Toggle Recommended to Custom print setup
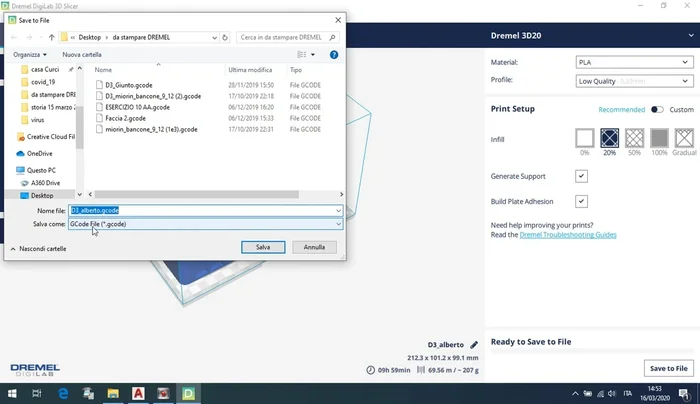Viewport: 700px width, 404px height. coord(657,109)
